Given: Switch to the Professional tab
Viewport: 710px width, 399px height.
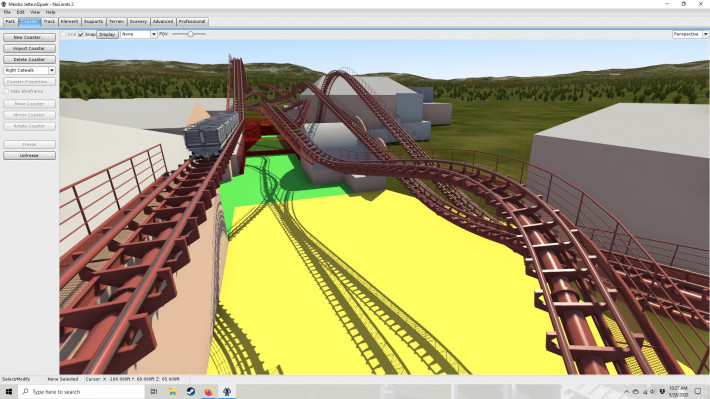Looking at the screenshot, I should coord(192,22).
